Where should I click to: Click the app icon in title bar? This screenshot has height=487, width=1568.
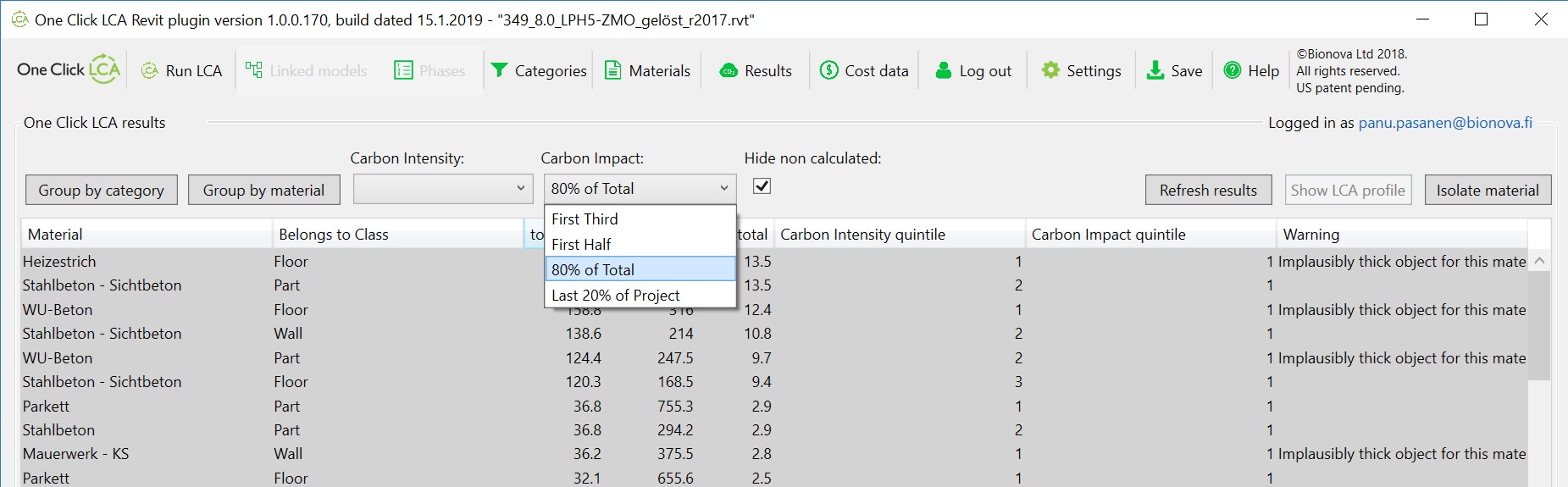pos(19,19)
